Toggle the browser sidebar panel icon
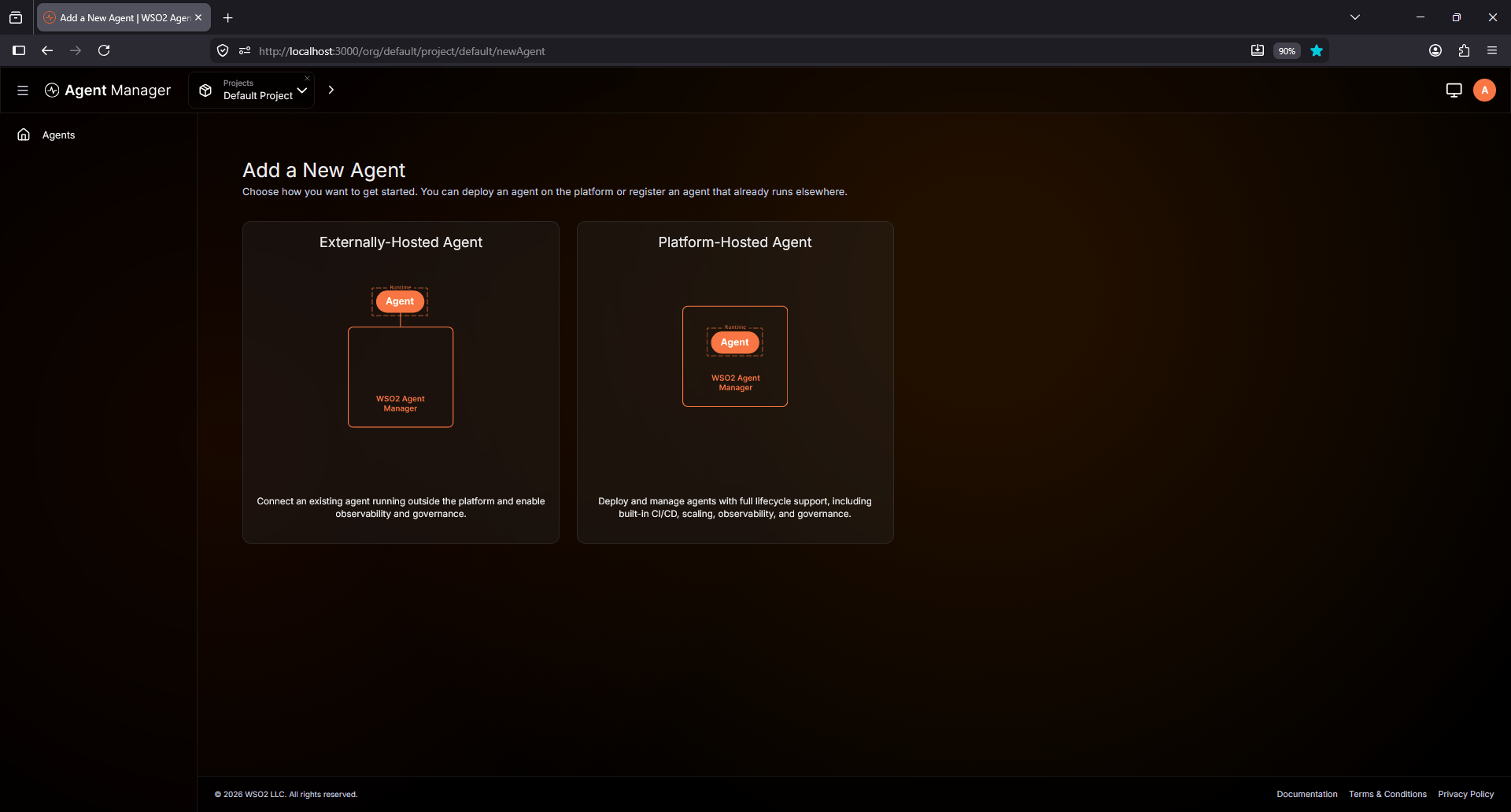This screenshot has height=812, width=1511. point(19,50)
